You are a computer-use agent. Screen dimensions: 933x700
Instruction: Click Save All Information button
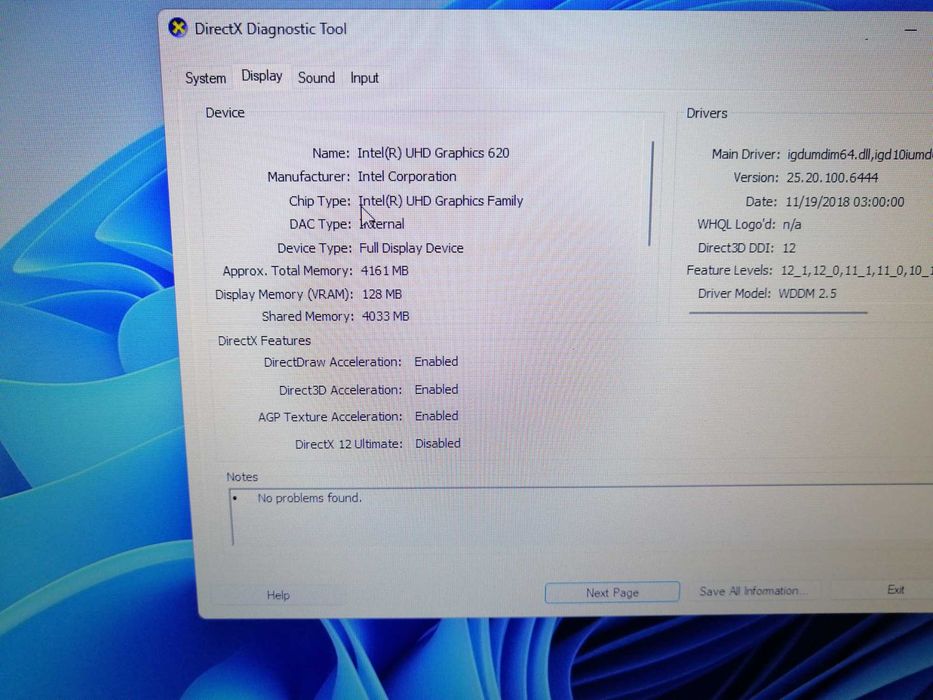pyautogui.click(x=753, y=591)
